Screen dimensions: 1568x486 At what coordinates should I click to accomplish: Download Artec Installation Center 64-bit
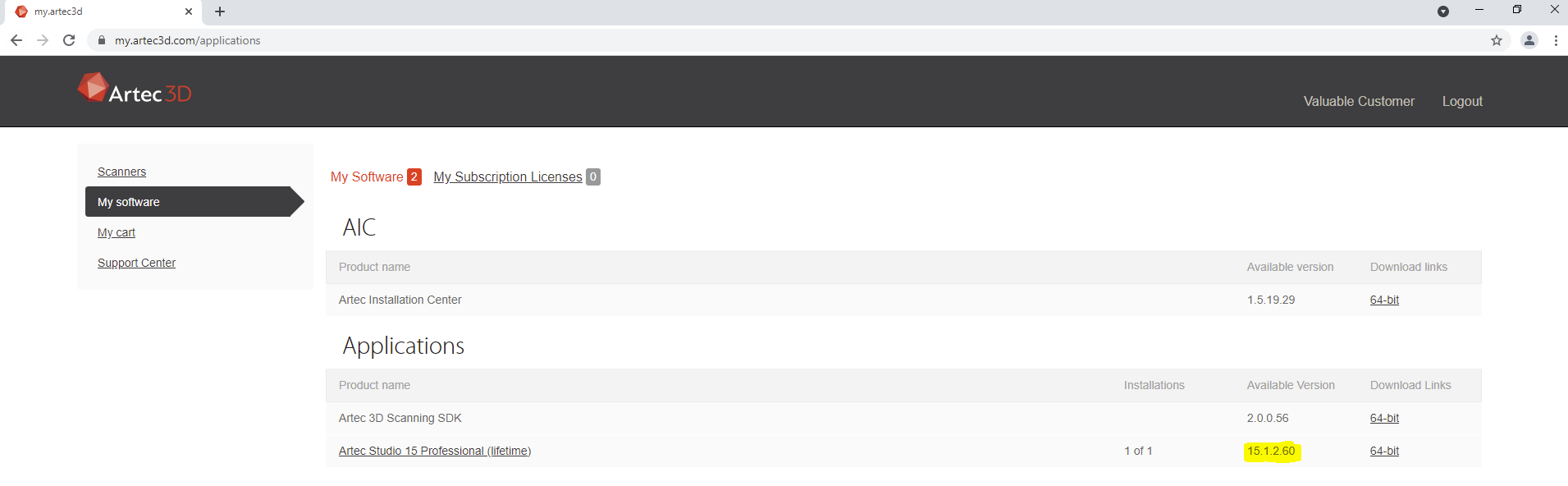(x=1384, y=300)
